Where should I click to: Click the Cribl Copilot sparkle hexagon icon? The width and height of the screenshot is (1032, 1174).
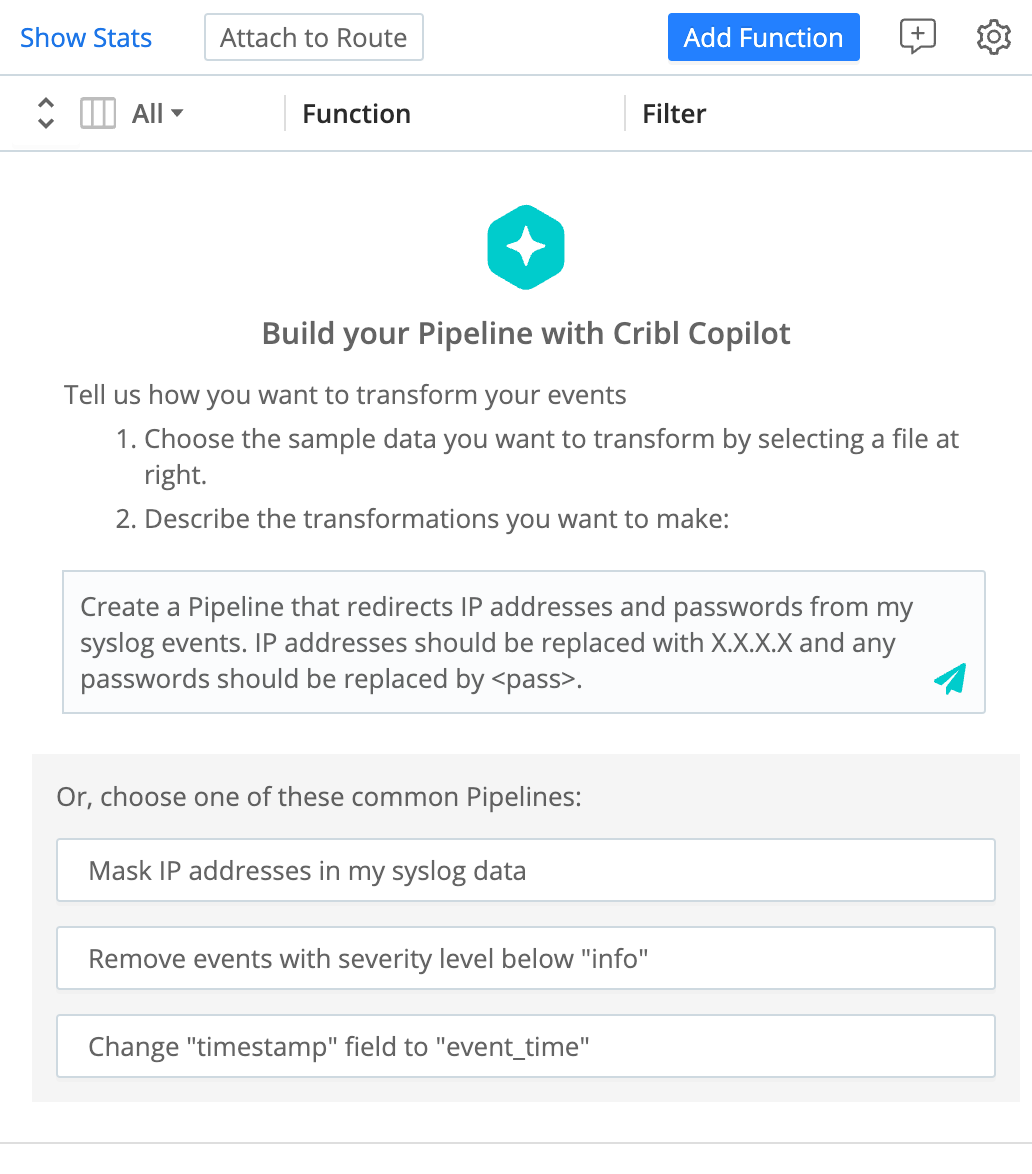(526, 247)
